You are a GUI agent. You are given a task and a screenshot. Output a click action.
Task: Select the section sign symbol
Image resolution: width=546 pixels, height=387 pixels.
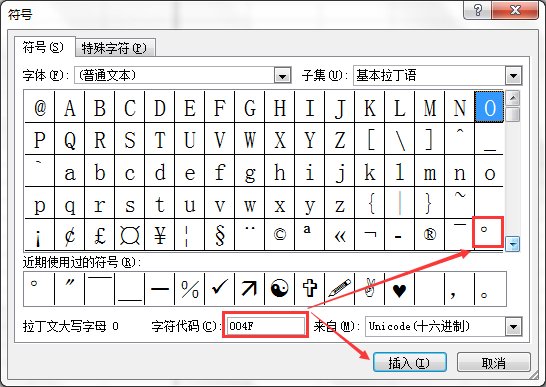pos(220,235)
